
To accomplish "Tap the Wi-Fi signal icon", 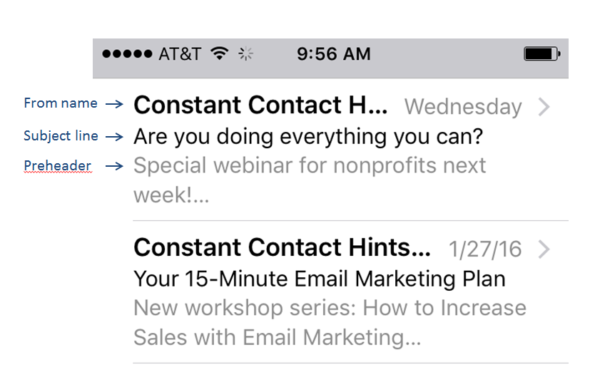I will 220,53.
